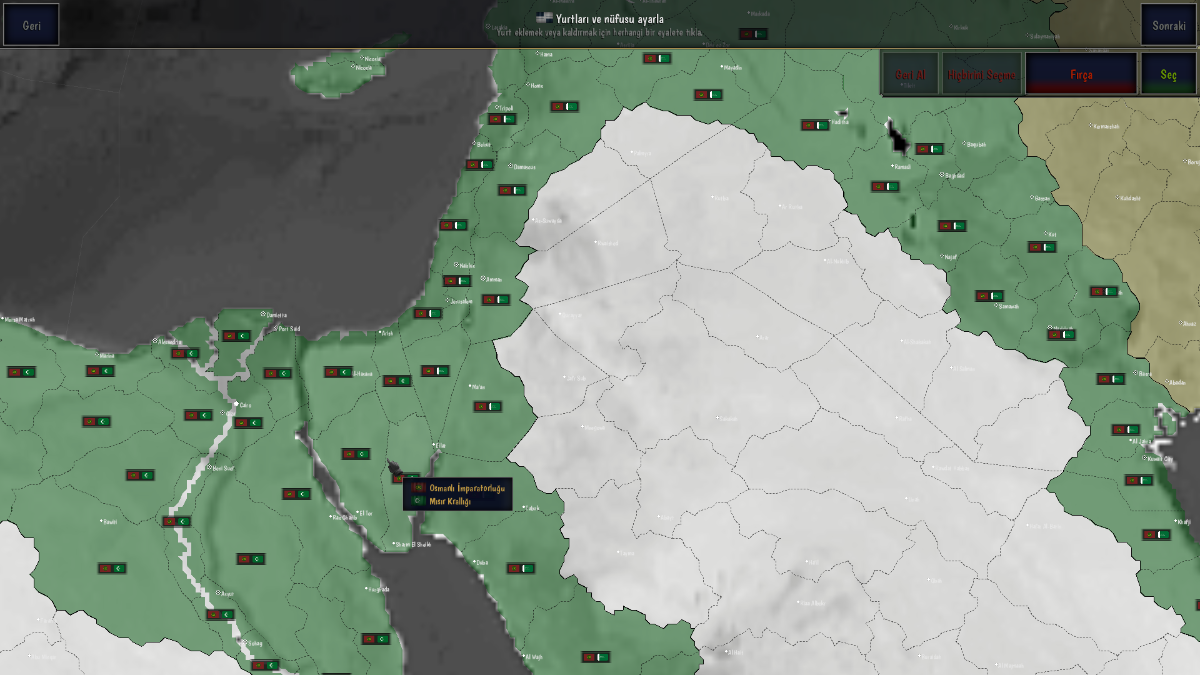Click flag marker above Najaf label
This screenshot has width=1200, height=675.
(x=952, y=226)
